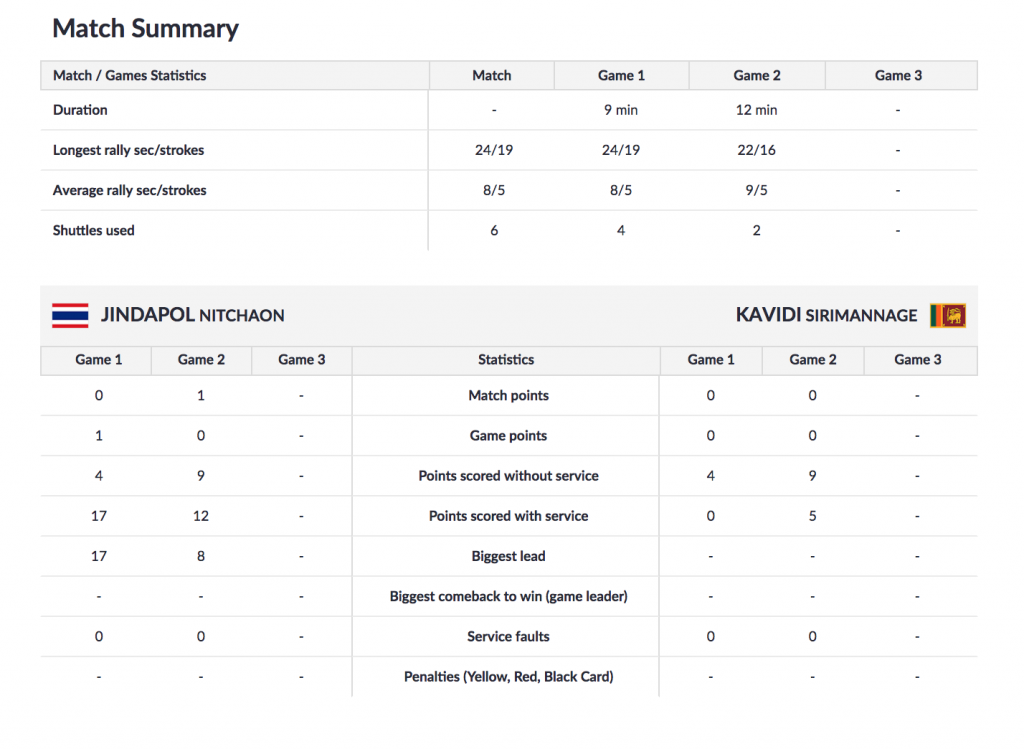Image resolution: width=1024 pixels, height=749 pixels.
Task: Click the Service faults statistic label
Action: coord(508,637)
